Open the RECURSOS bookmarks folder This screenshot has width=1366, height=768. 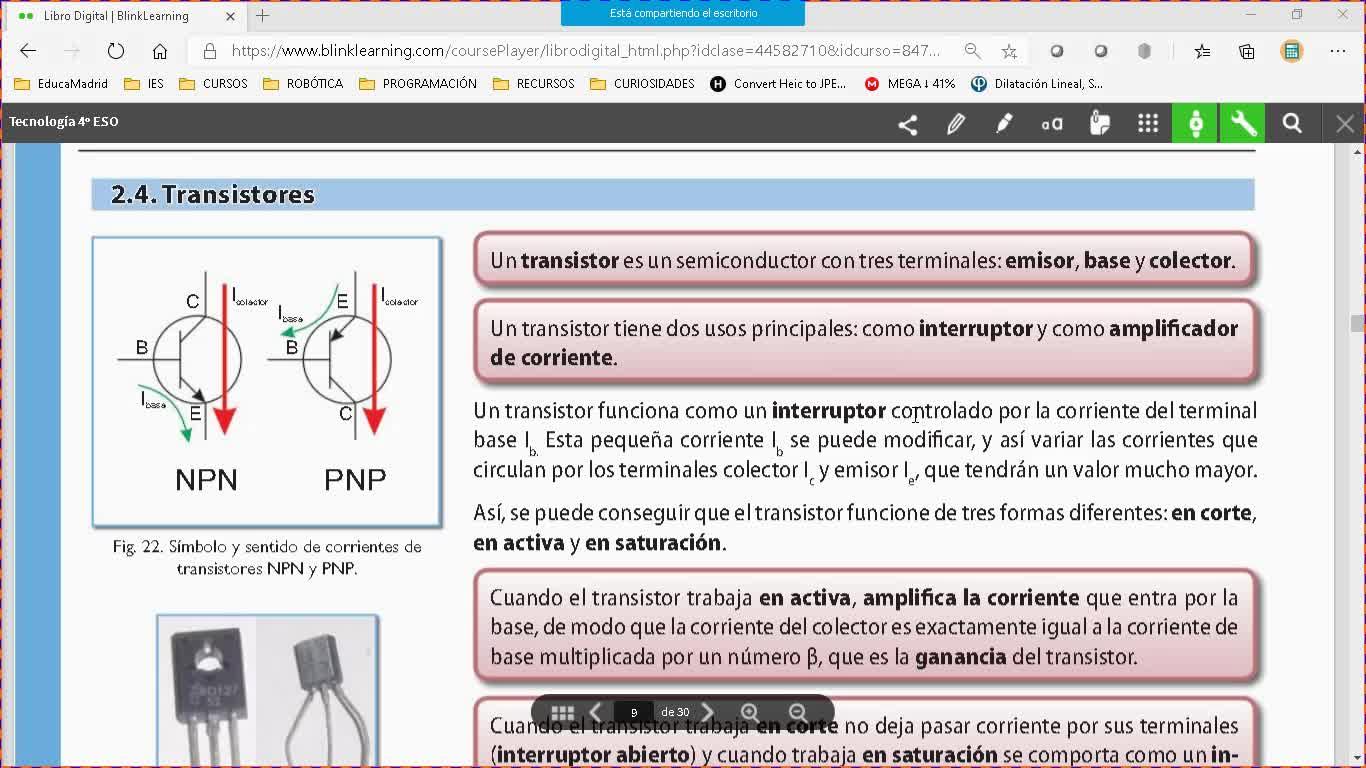coord(534,84)
